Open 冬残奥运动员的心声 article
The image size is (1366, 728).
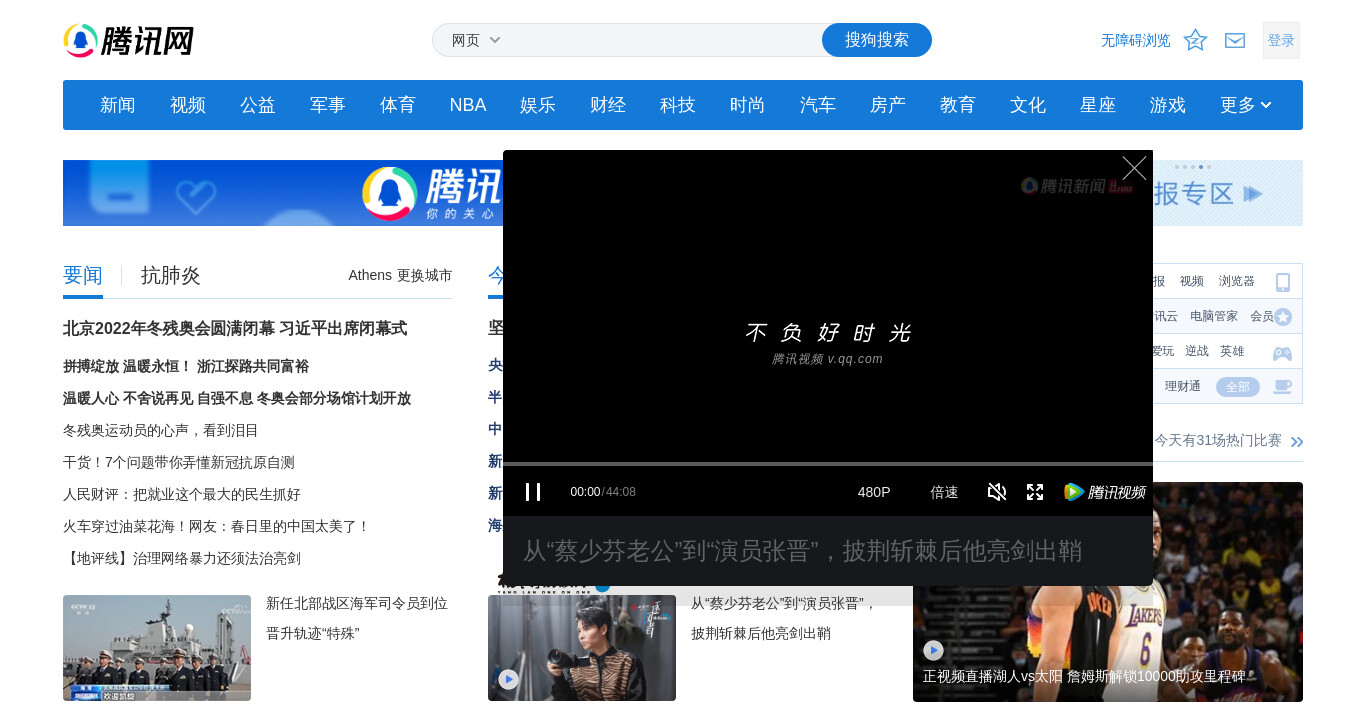(x=161, y=430)
